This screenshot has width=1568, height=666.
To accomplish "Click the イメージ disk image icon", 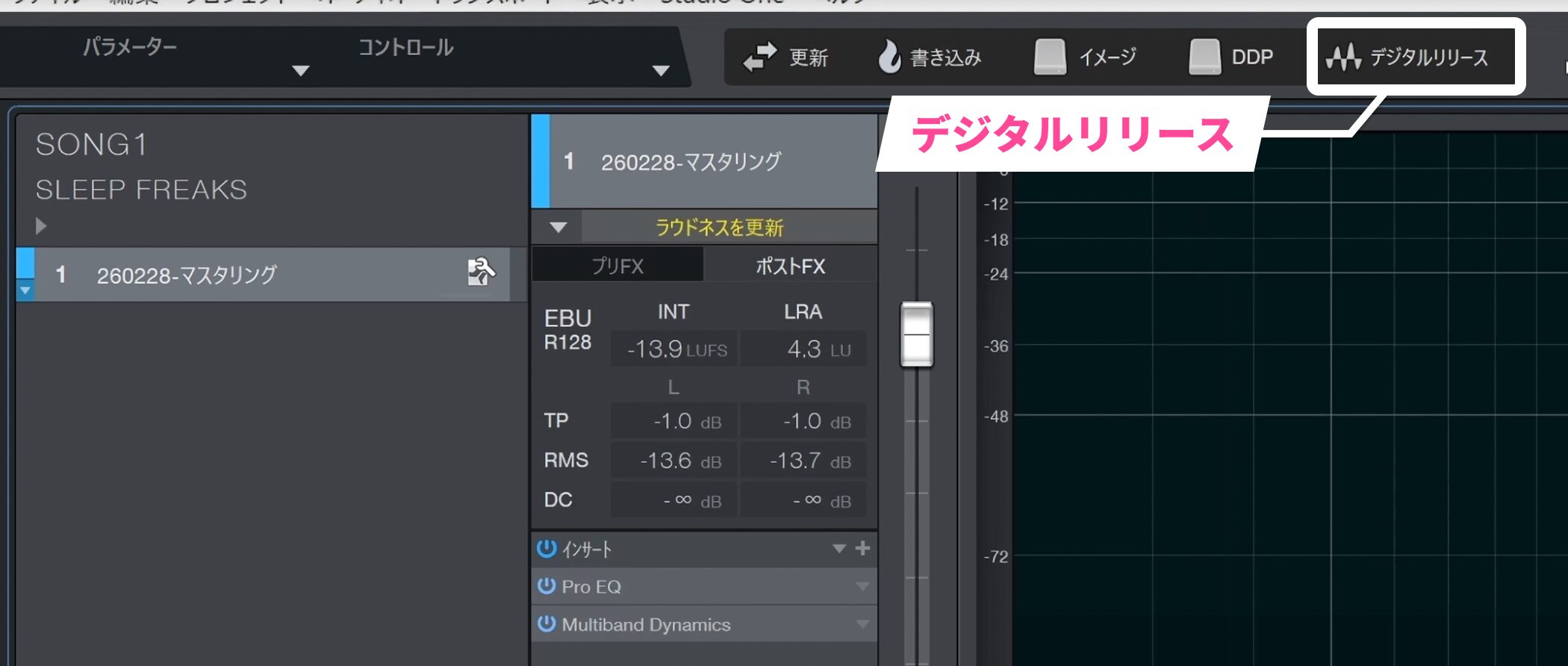I will 1049,57.
